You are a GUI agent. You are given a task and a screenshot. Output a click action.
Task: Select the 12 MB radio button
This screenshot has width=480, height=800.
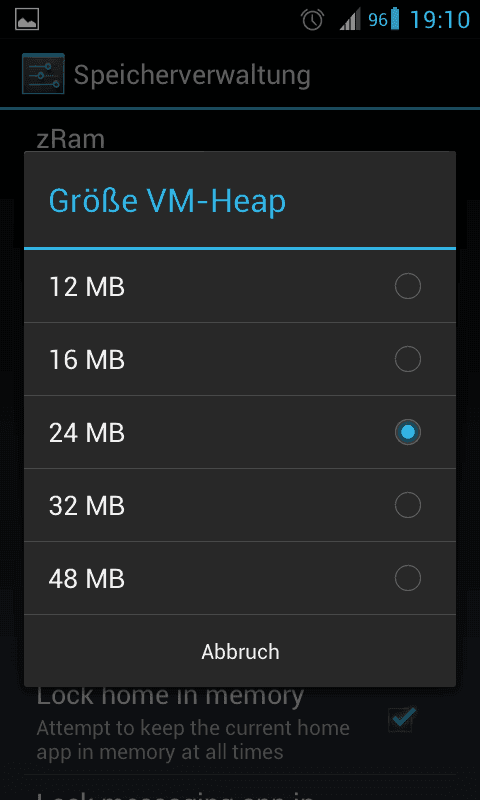(x=408, y=286)
